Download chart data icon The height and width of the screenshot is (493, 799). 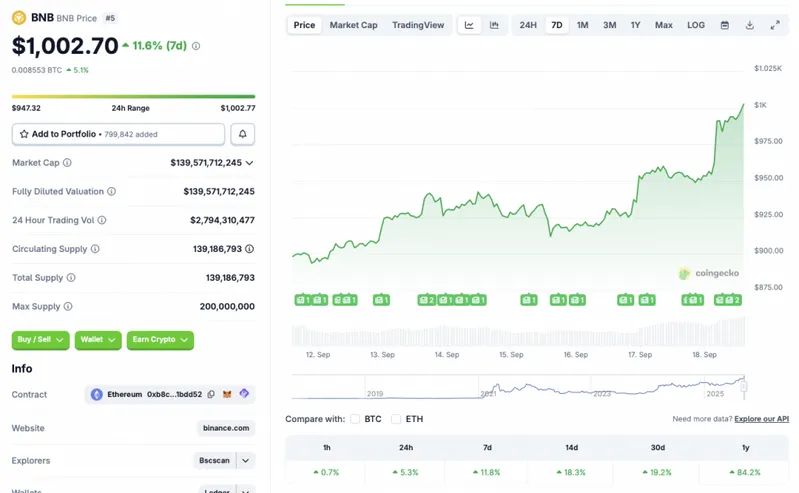750,25
